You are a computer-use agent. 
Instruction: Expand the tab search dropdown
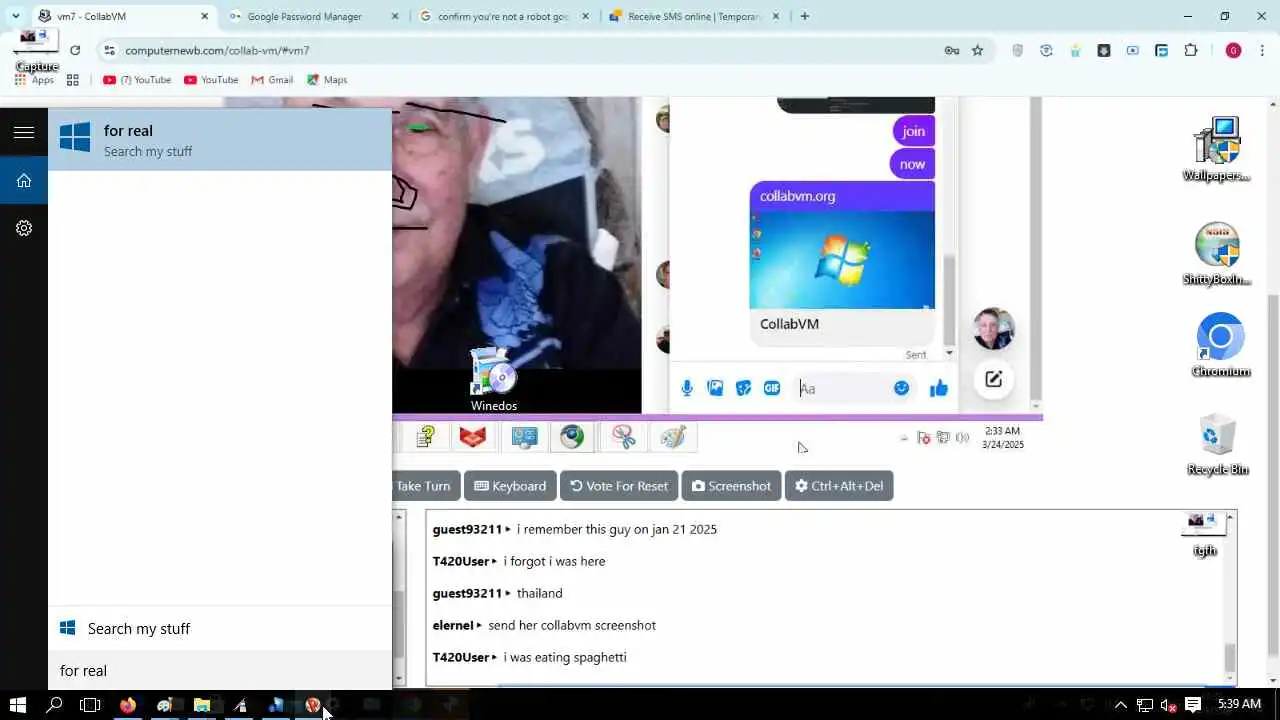pyautogui.click(x=15, y=16)
